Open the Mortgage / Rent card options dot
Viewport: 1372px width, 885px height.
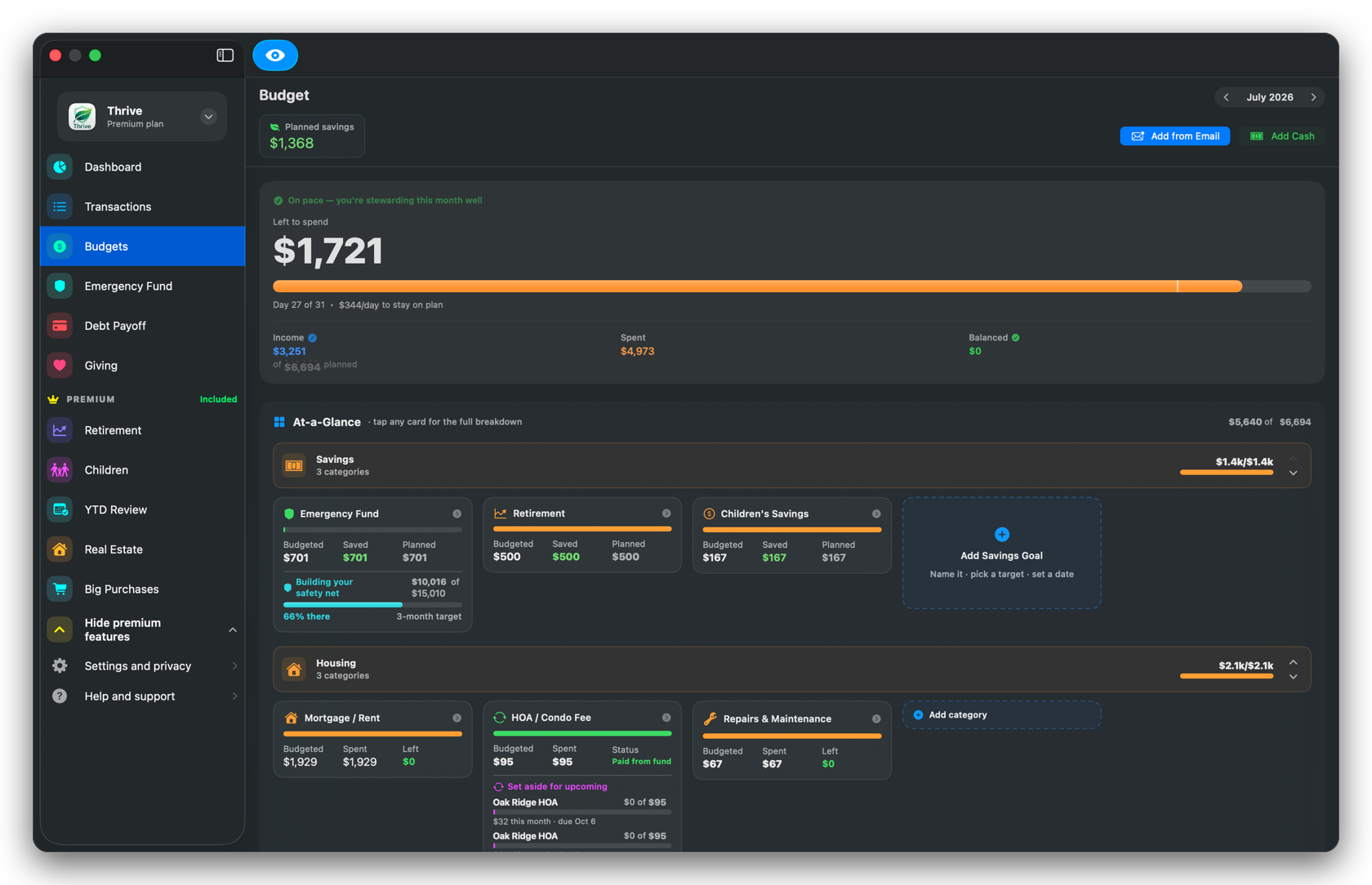(x=457, y=718)
